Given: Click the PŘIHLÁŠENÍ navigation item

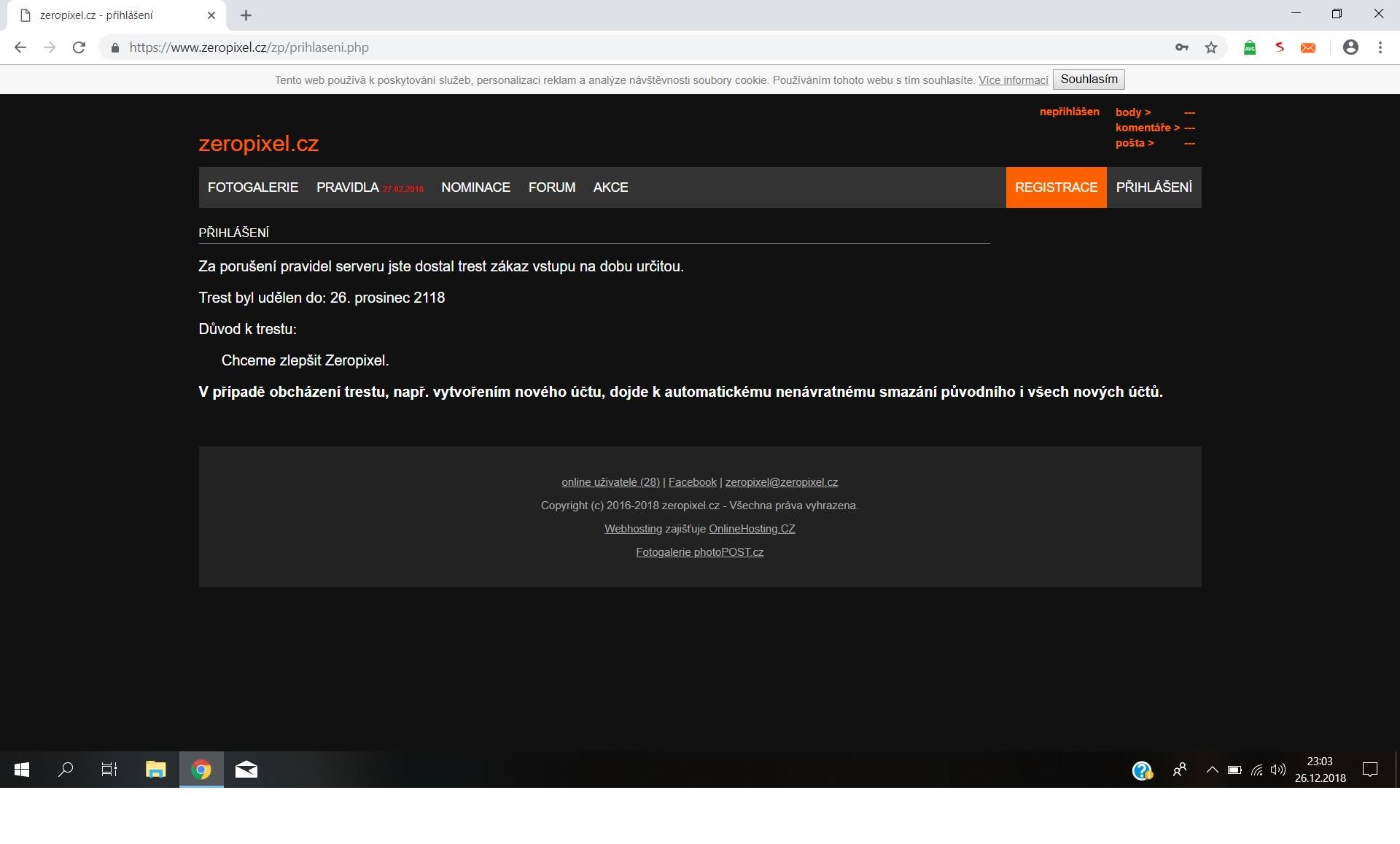Looking at the screenshot, I should (x=1154, y=187).
